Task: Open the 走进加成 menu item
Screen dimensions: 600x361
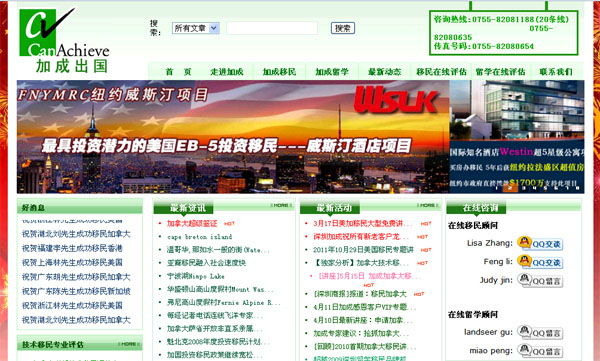Action: (x=227, y=72)
